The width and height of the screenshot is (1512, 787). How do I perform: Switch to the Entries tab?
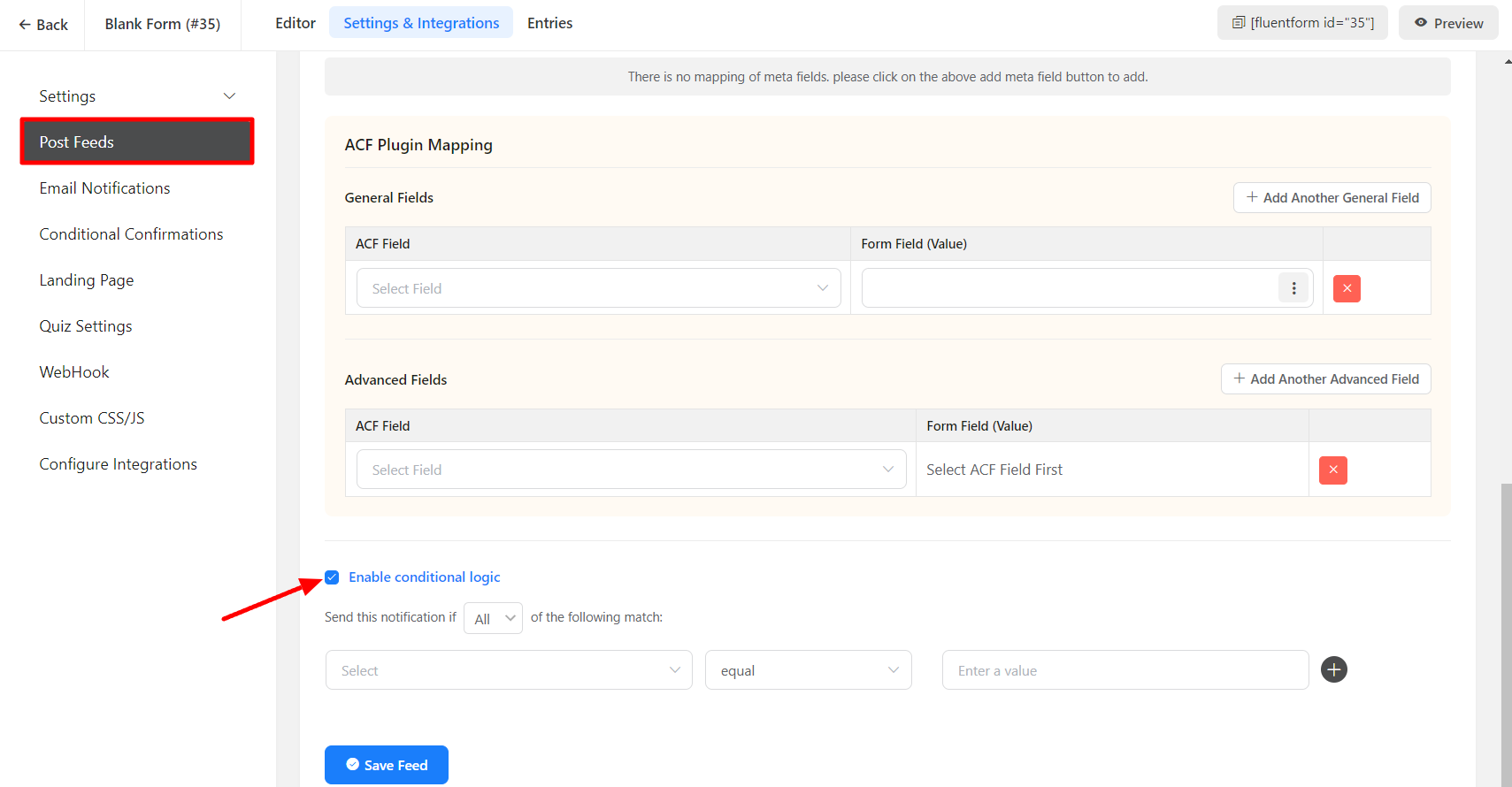[x=549, y=23]
